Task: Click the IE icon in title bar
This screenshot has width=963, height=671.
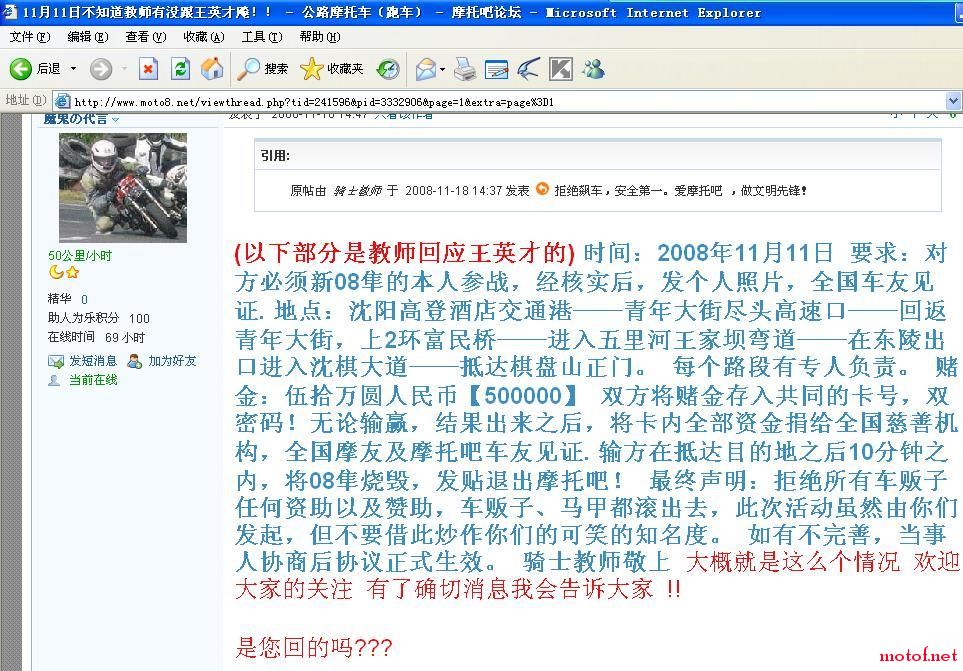Action: [10, 12]
